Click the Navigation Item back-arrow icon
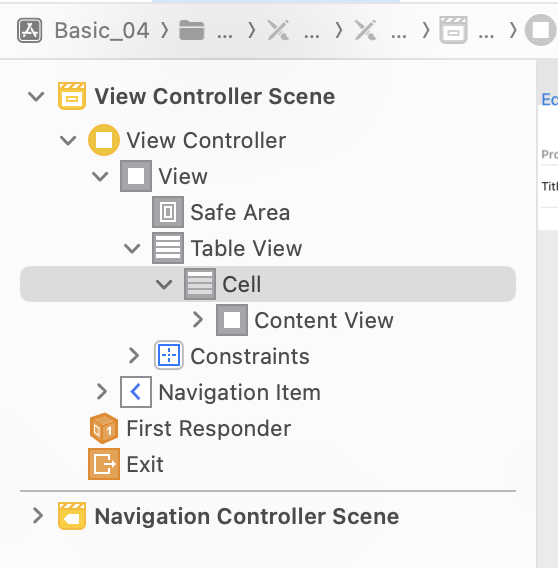The height and width of the screenshot is (568, 558). pos(136,392)
